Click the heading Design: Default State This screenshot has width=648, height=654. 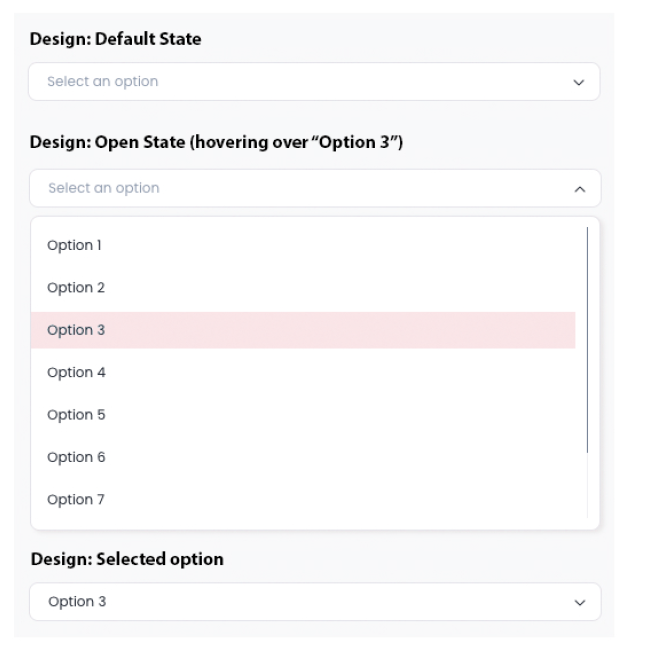click(116, 39)
